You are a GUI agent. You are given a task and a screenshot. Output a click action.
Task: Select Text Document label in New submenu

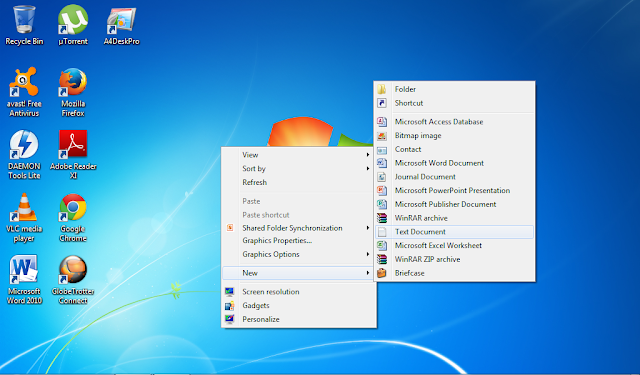420,232
